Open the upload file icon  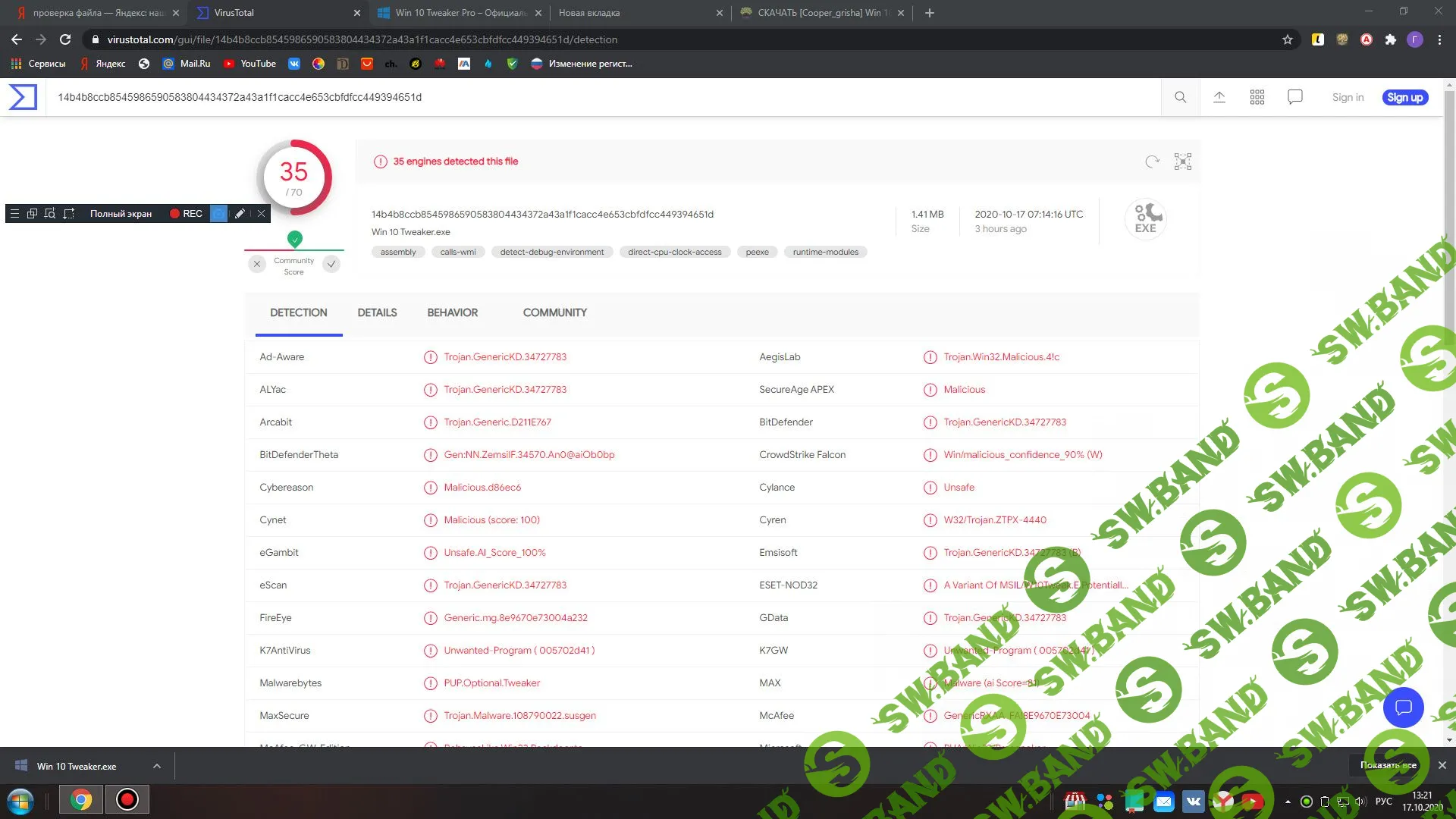click(1219, 97)
